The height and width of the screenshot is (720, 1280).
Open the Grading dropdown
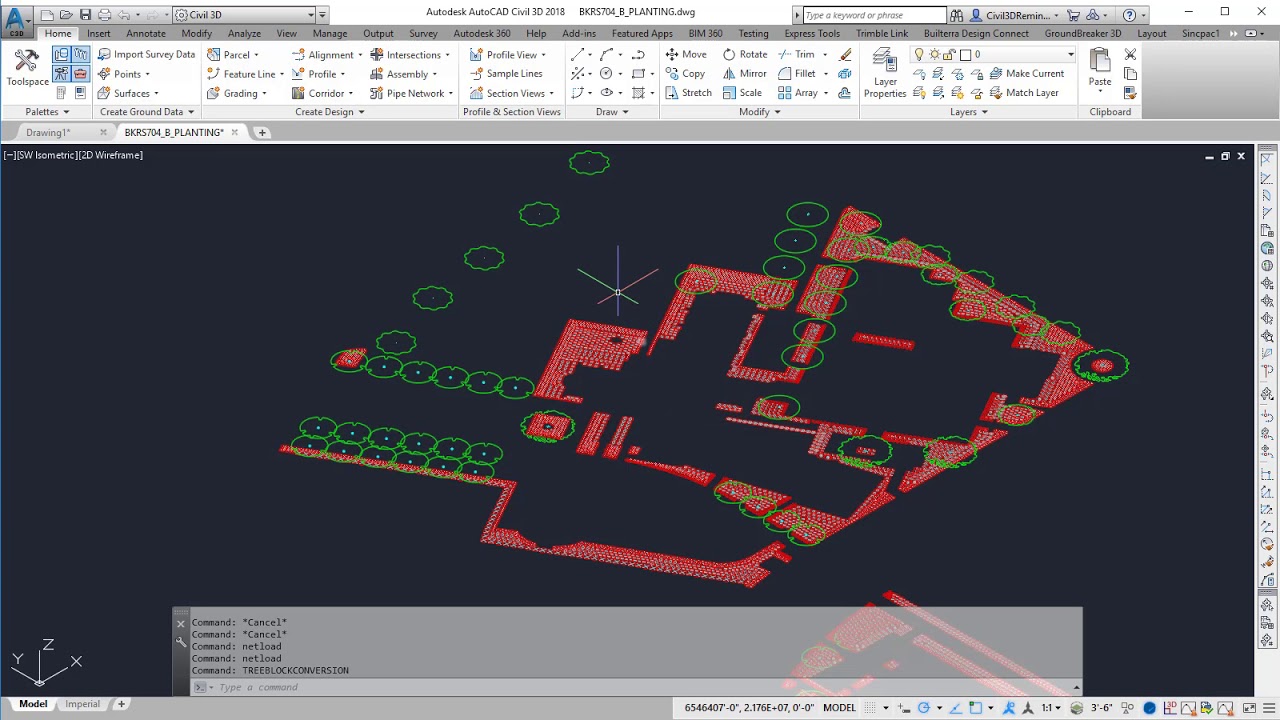237,93
